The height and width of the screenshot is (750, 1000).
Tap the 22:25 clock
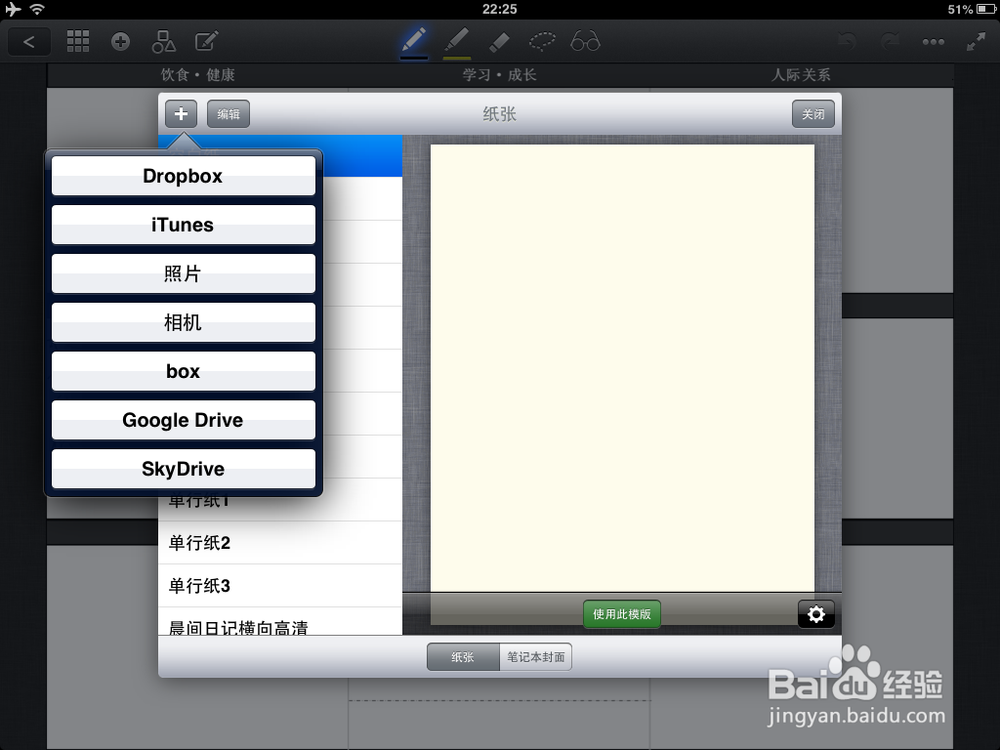499,9
